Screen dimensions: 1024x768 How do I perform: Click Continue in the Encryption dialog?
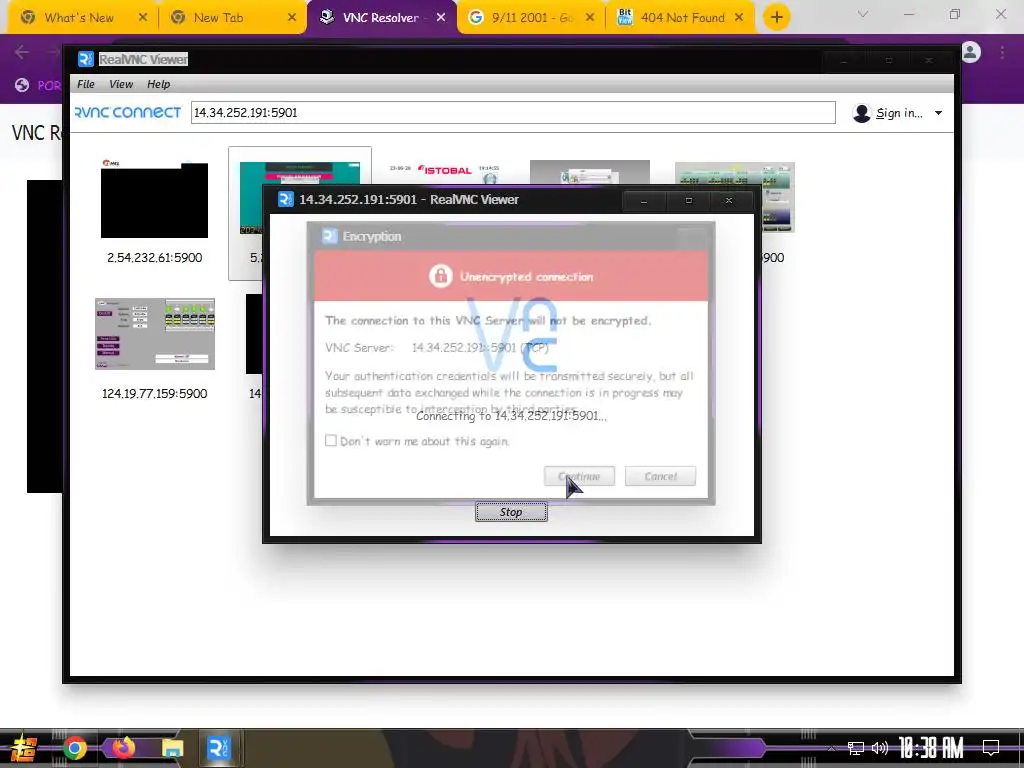click(579, 476)
